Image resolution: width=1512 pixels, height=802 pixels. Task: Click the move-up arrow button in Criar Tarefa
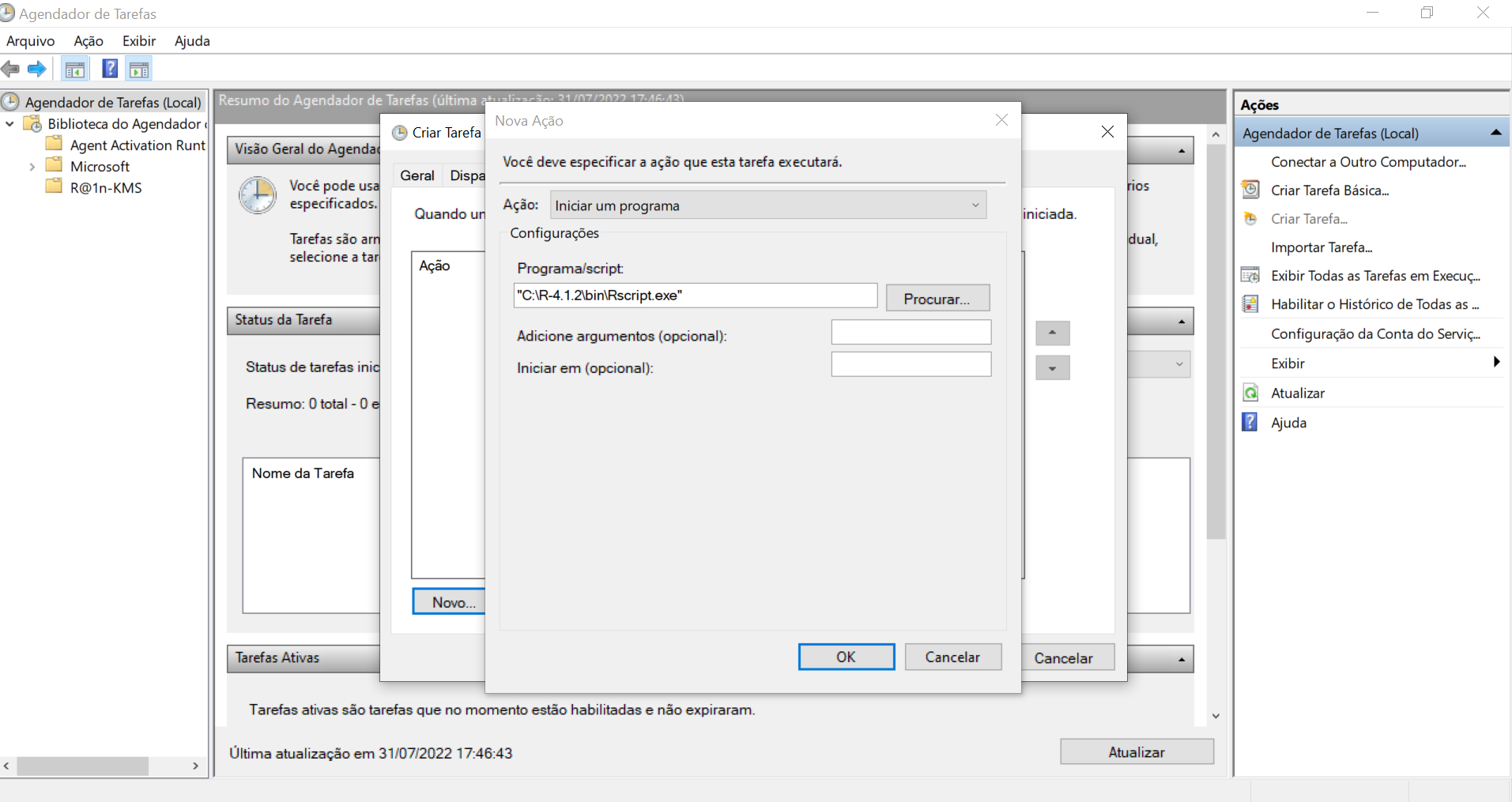(x=1053, y=333)
